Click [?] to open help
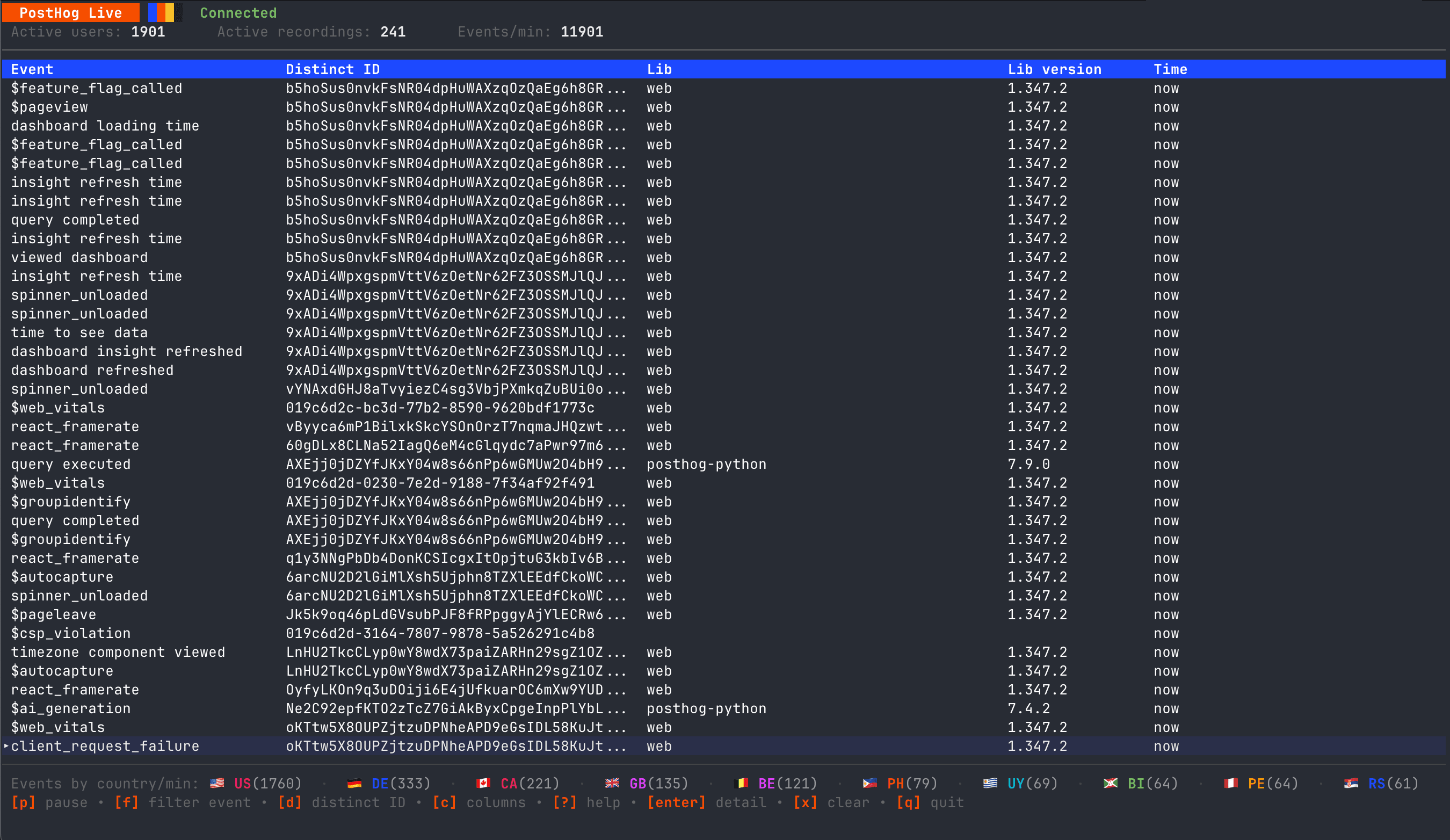The image size is (1450, 840). [x=565, y=802]
